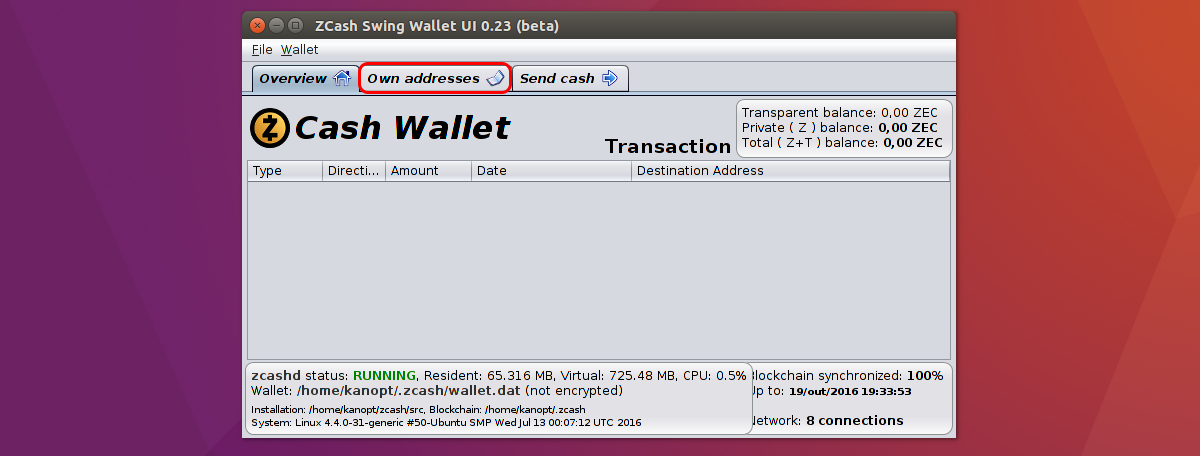Open the Wallet menu
The width and height of the screenshot is (1200, 456).
click(x=299, y=49)
